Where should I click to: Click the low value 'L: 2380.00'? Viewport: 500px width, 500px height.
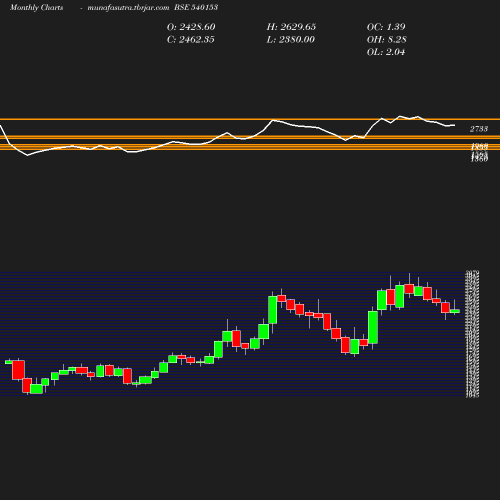291,40
